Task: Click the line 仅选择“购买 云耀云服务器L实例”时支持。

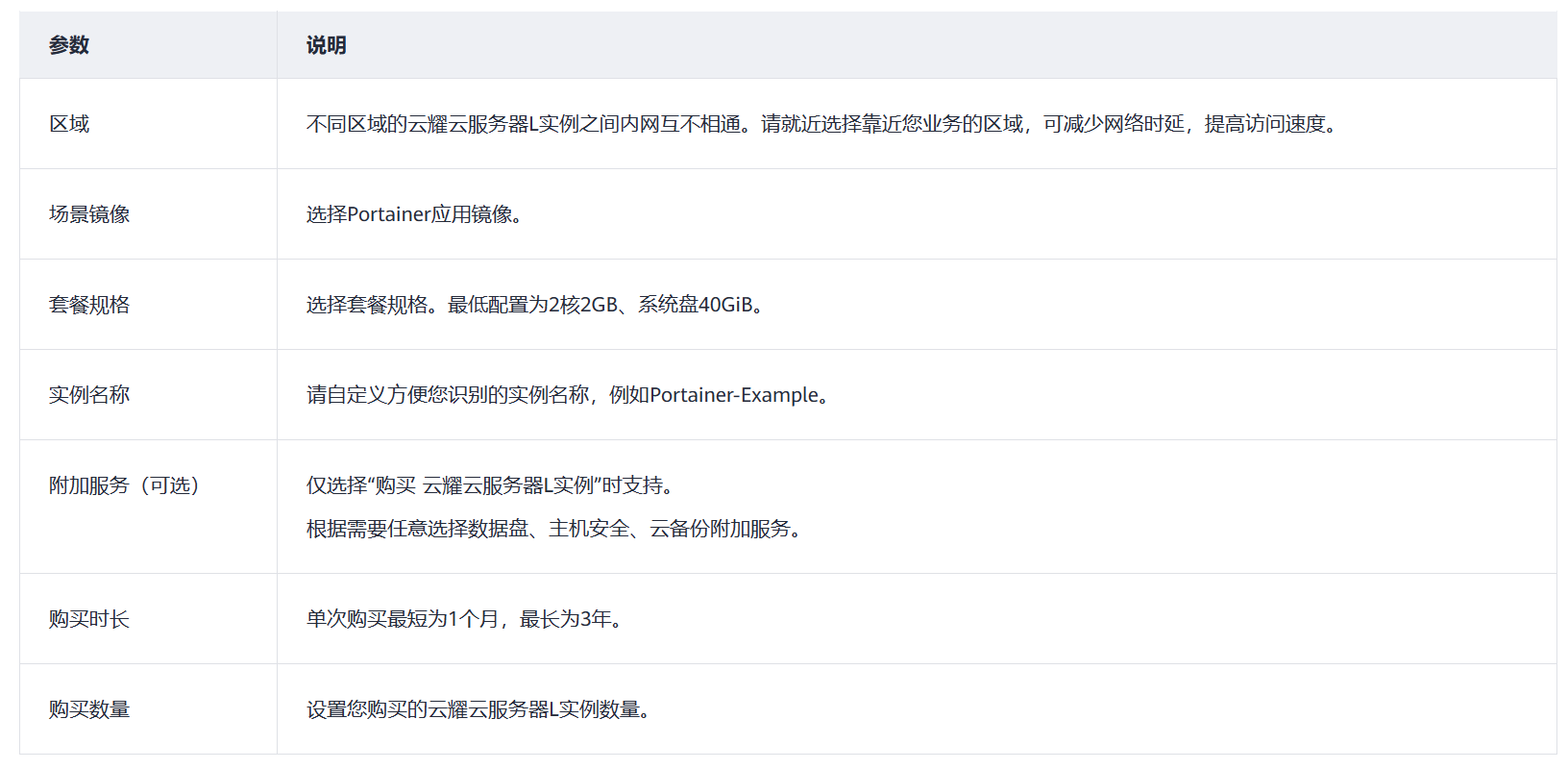Action: coord(491,485)
